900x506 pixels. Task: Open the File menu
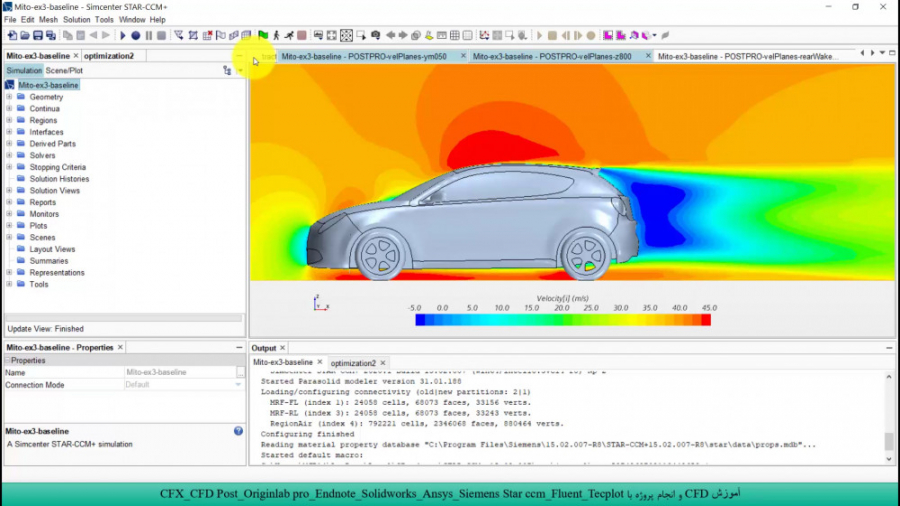pos(10,20)
